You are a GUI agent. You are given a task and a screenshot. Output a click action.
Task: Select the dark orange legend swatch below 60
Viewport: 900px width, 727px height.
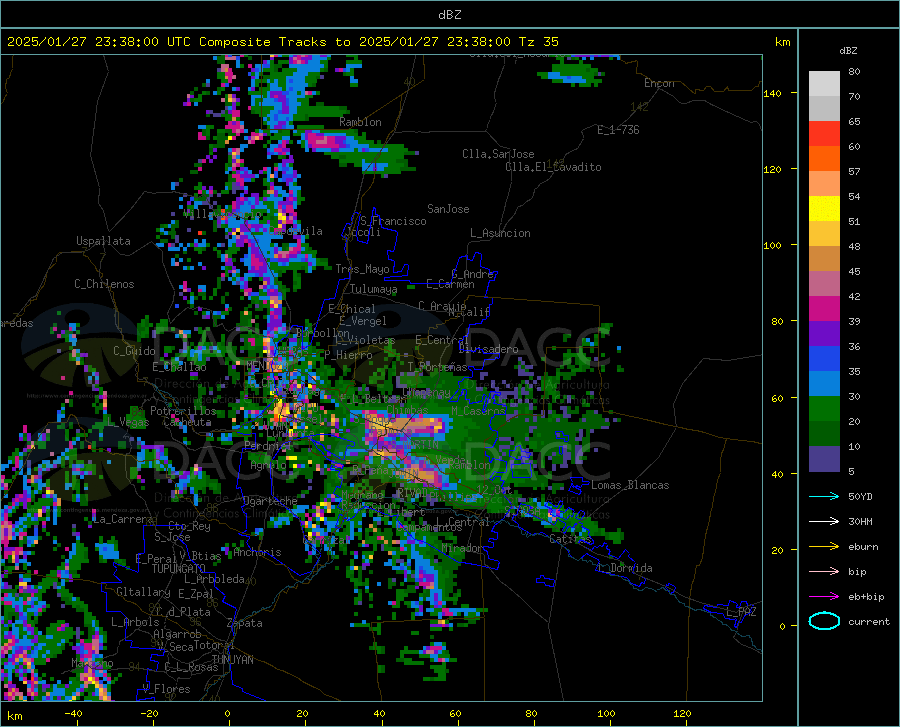824,159
